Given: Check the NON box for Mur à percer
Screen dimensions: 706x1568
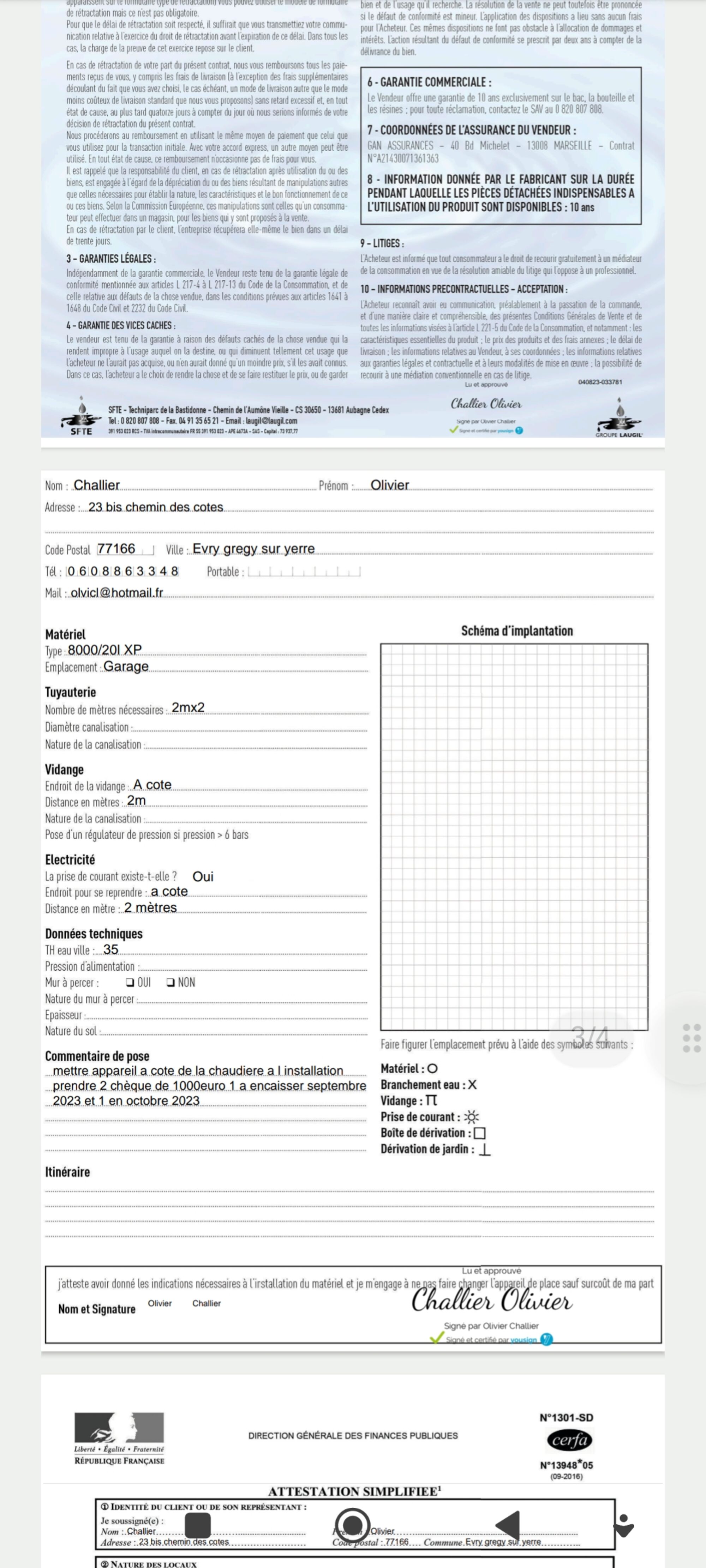Looking at the screenshot, I should pos(170,982).
